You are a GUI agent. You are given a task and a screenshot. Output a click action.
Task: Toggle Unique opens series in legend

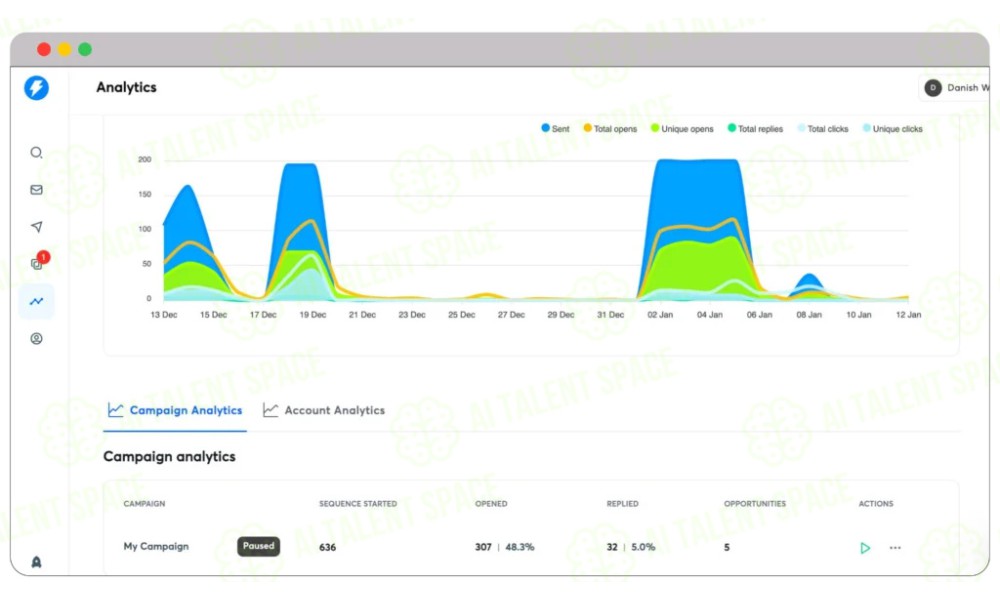tap(682, 129)
